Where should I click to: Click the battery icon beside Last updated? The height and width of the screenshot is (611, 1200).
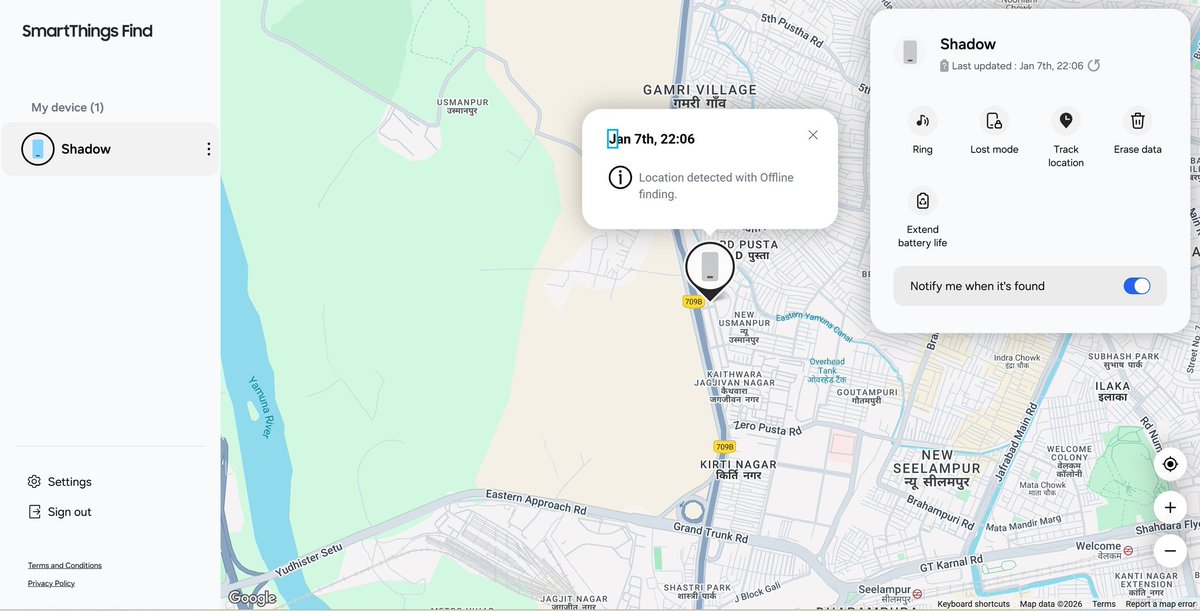click(x=944, y=65)
